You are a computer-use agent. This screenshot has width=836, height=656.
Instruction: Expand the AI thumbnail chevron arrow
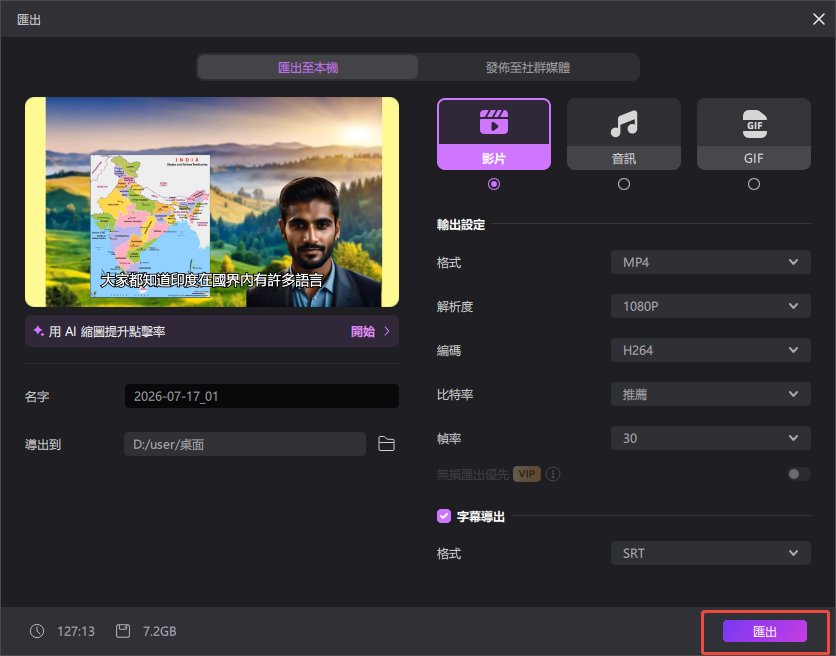[x=387, y=331]
